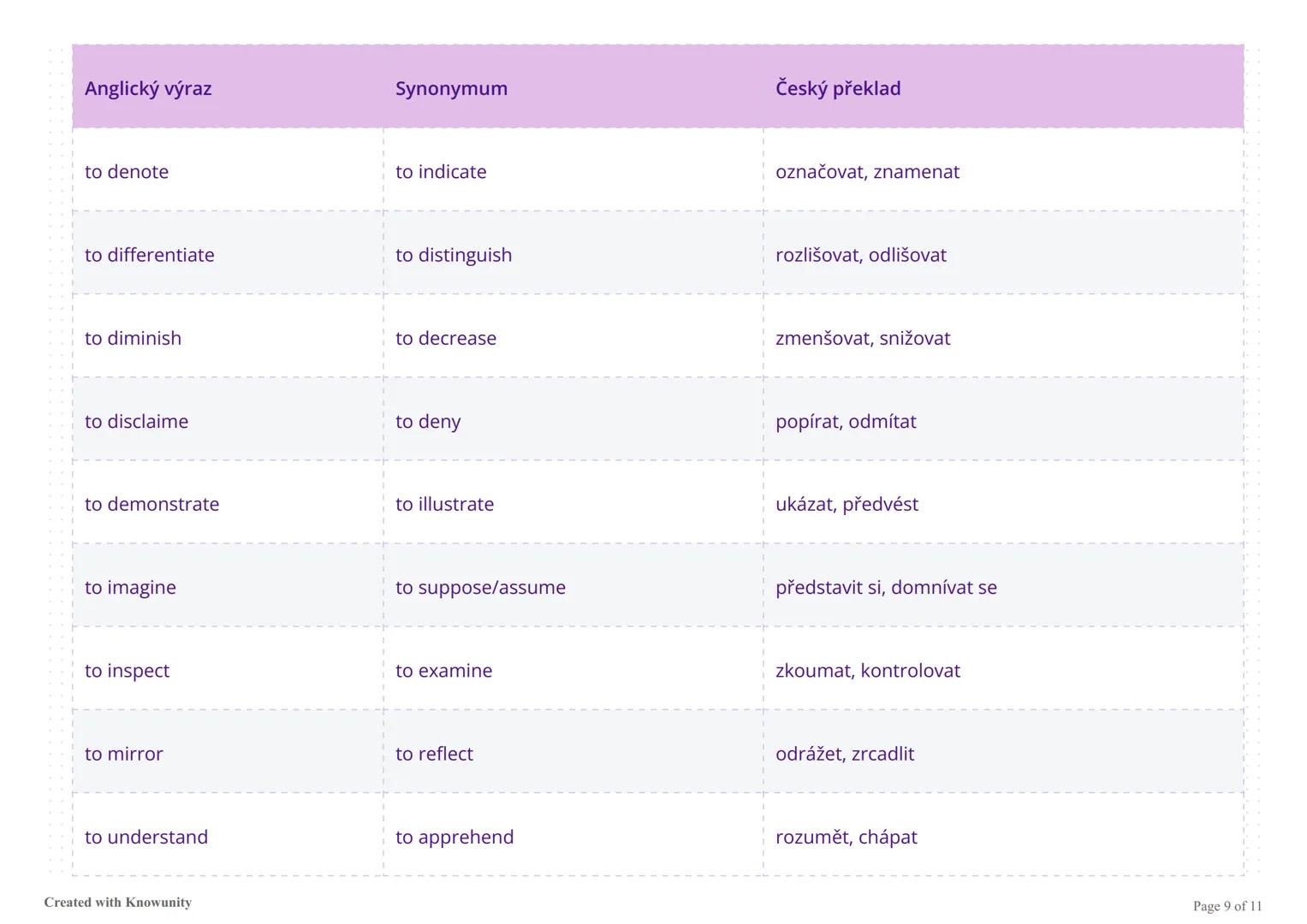Image resolution: width=1307 pixels, height=924 pixels.
Task: Click the 'Page 9 of 11' indicator
Action: click(x=1227, y=906)
